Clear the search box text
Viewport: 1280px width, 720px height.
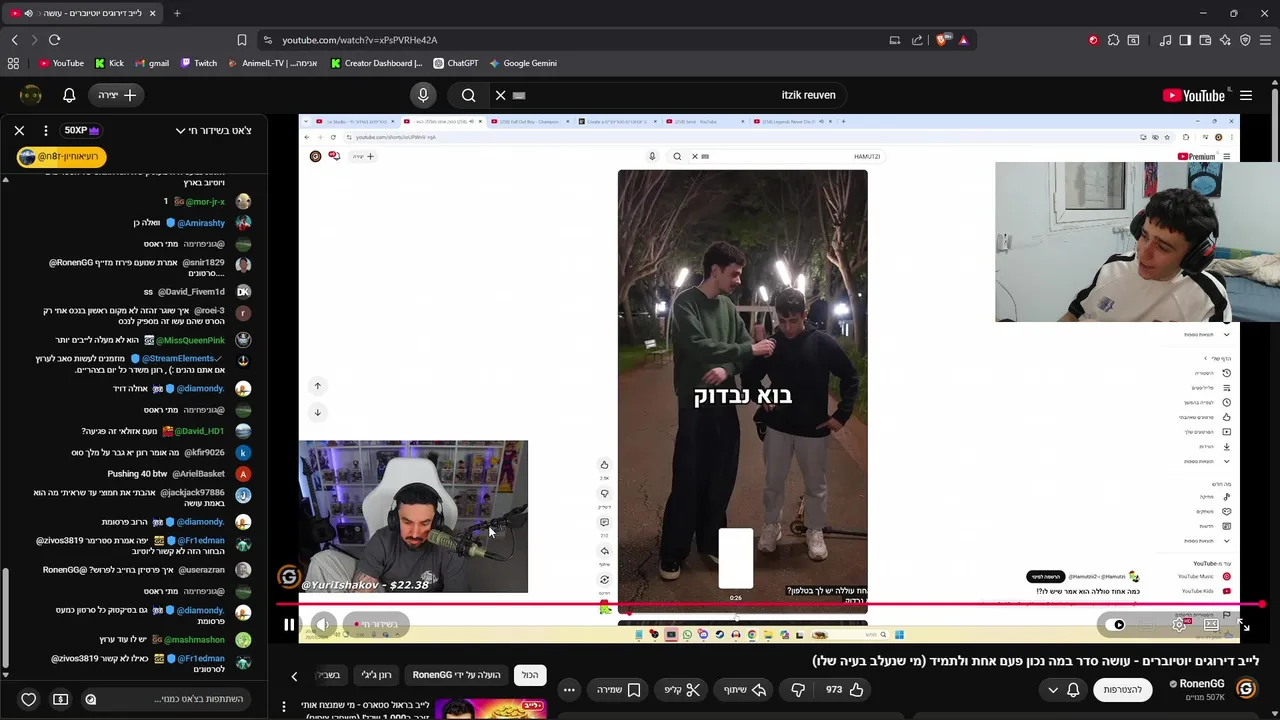tap(500, 95)
